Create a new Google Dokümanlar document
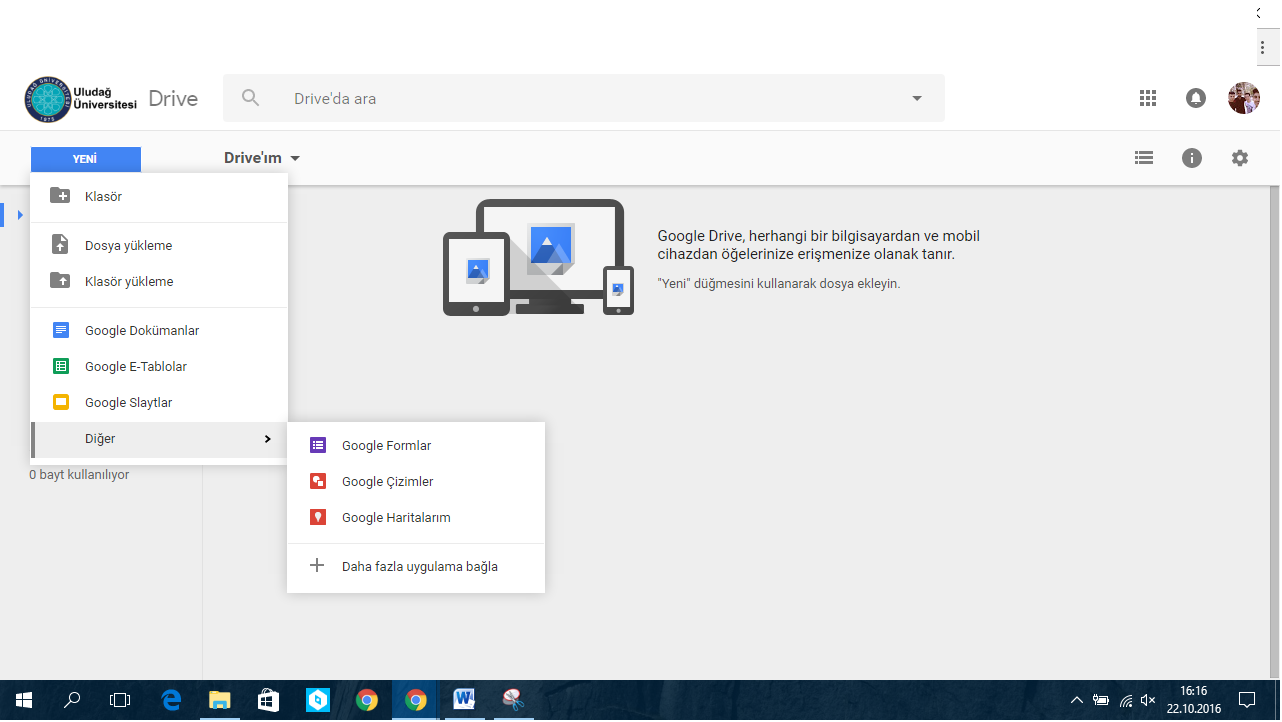Image resolution: width=1282 pixels, height=722 pixels. tap(159, 330)
